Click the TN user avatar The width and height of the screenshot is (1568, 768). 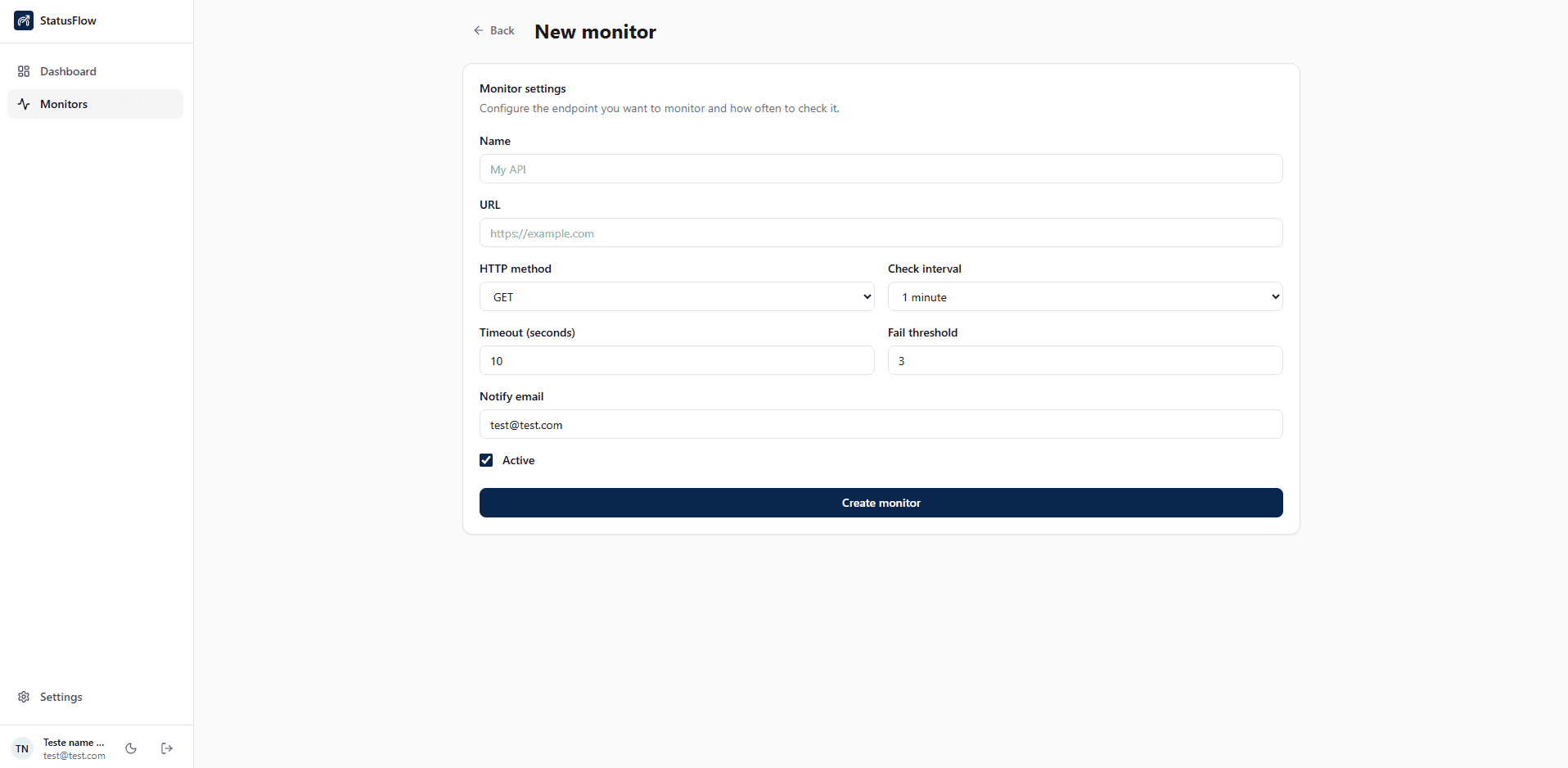pos(21,748)
